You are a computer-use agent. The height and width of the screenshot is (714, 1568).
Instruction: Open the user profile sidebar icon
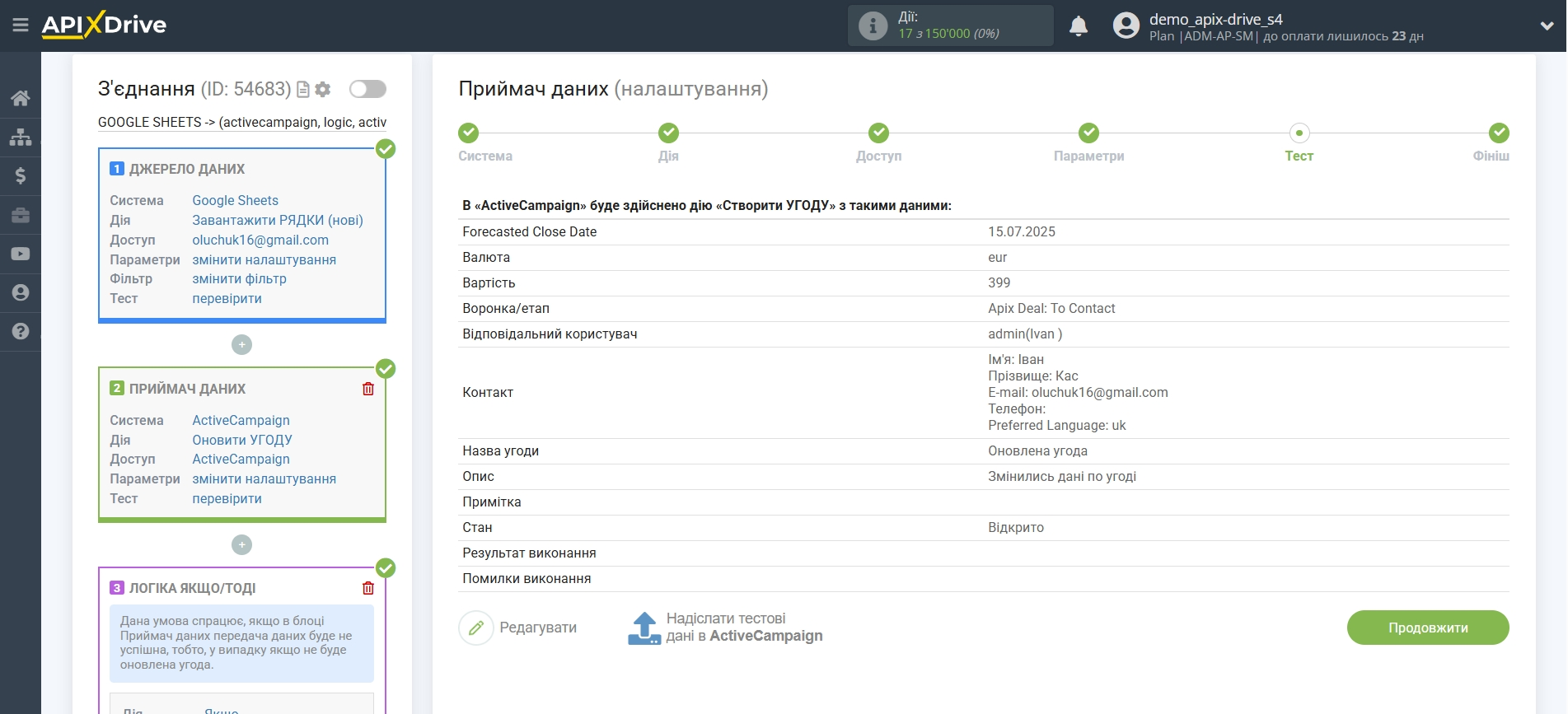(x=21, y=292)
